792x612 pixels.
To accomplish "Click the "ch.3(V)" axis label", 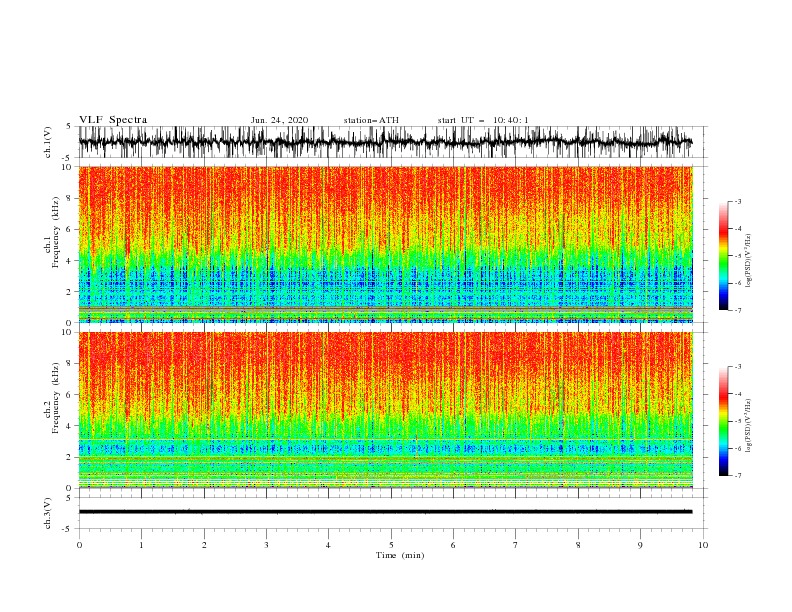I will 48,513.
